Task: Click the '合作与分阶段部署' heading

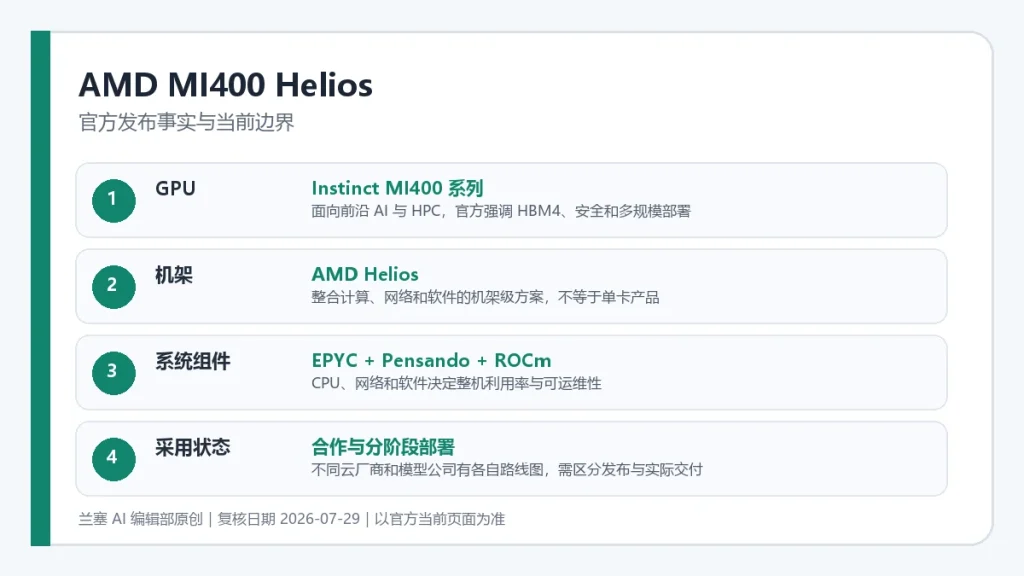Action: coord(383,447)
